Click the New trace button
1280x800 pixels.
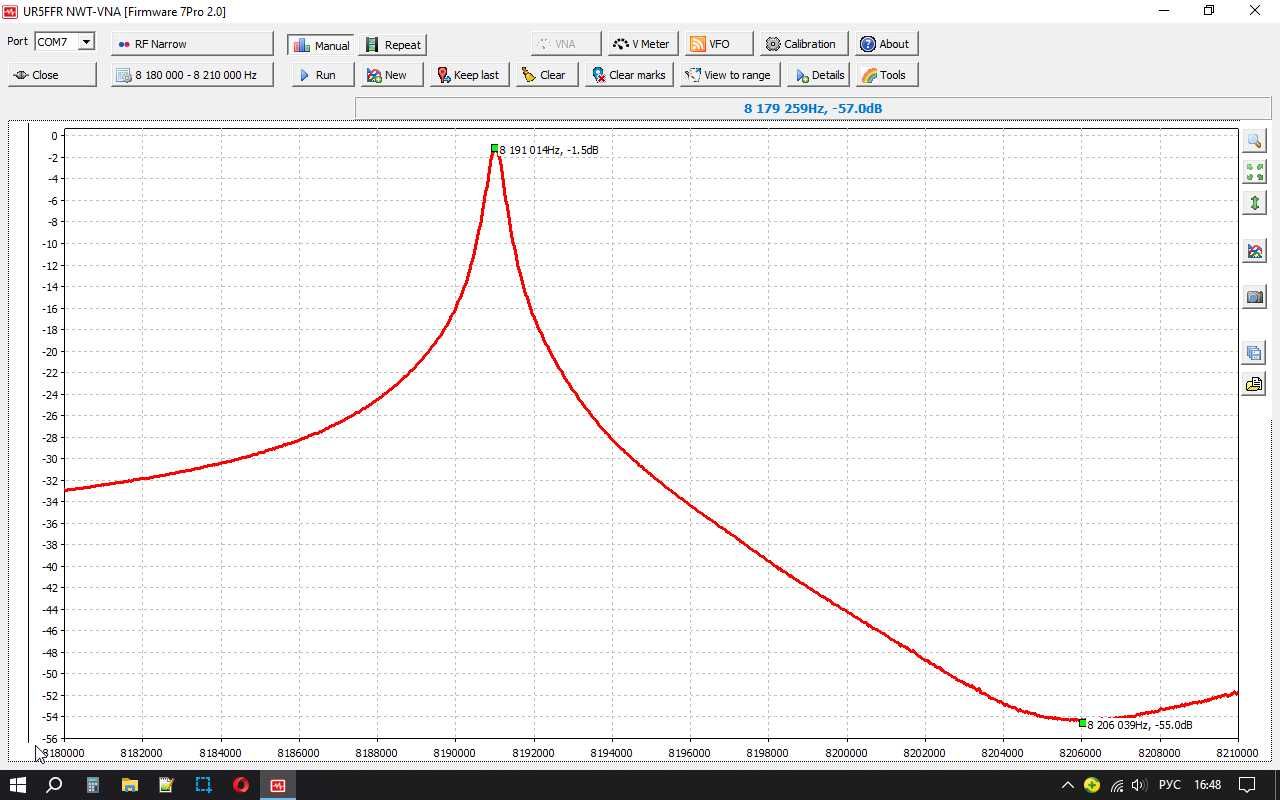coord(391,75)
